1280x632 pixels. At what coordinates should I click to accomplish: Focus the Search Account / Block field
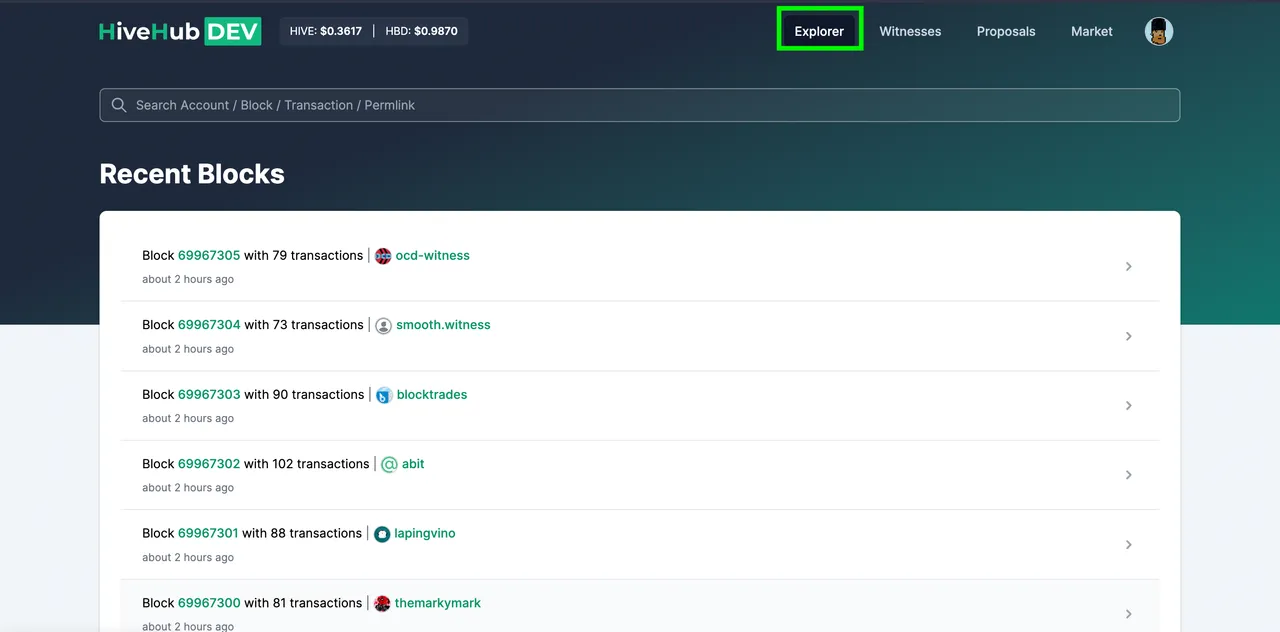[x=640, y=105]
